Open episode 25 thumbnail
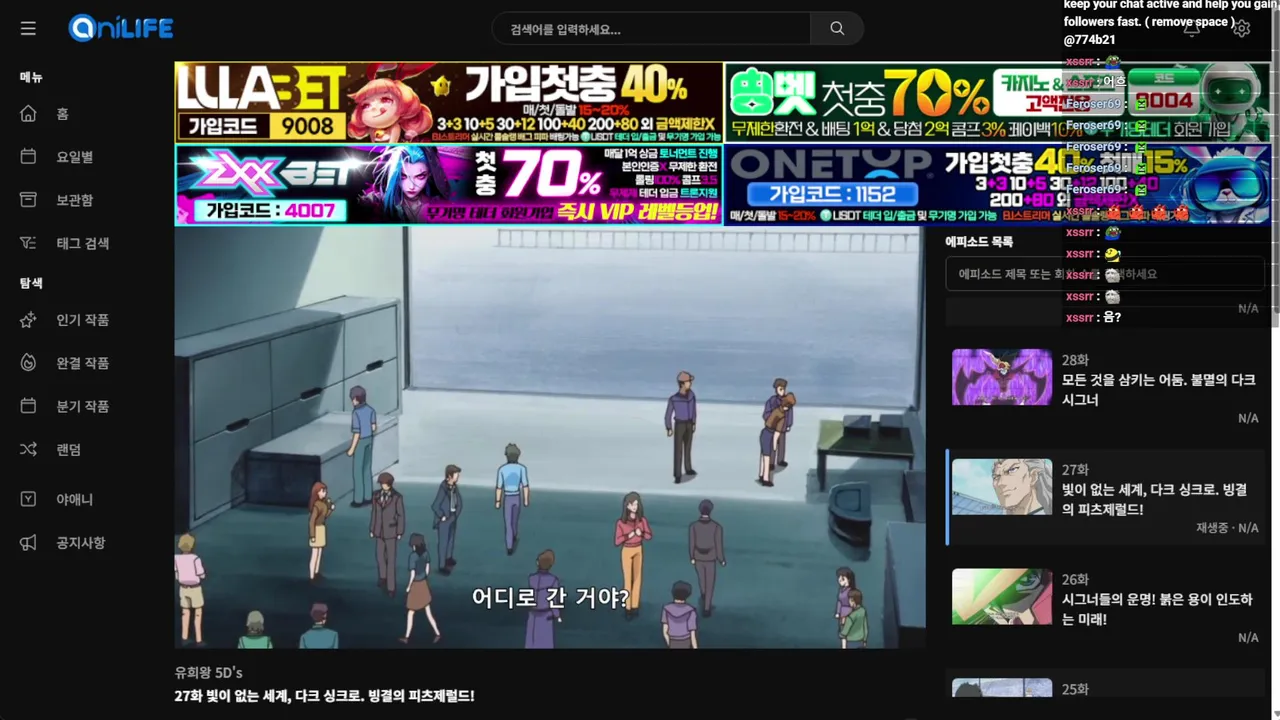The height and width of the screenshot is (720, 1280). (1002, 688)
